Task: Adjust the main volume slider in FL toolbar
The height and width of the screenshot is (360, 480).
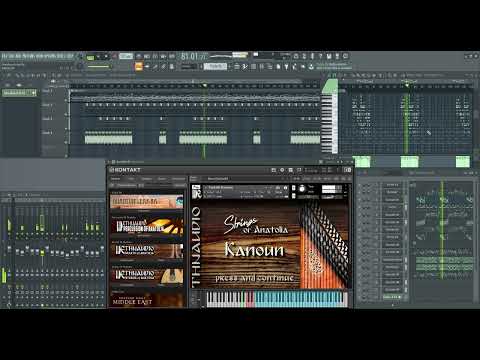Action: (x=99, y=67)
